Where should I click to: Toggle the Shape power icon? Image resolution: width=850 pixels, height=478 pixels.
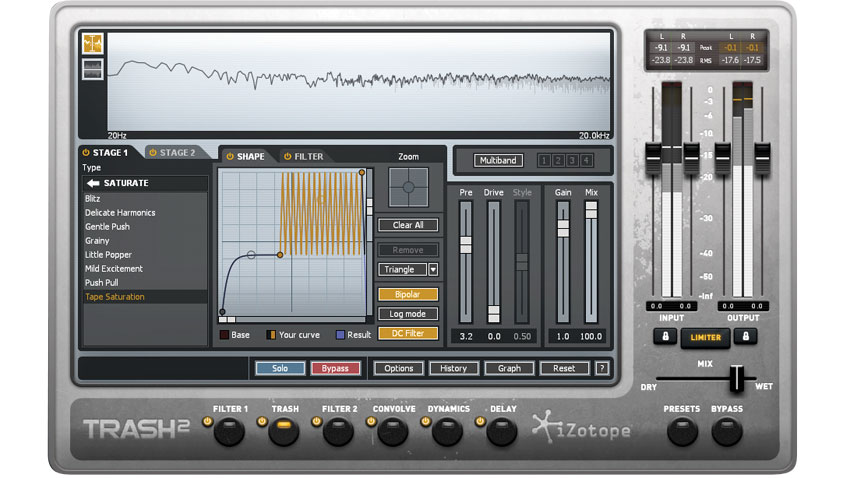[x=230, y=156]
